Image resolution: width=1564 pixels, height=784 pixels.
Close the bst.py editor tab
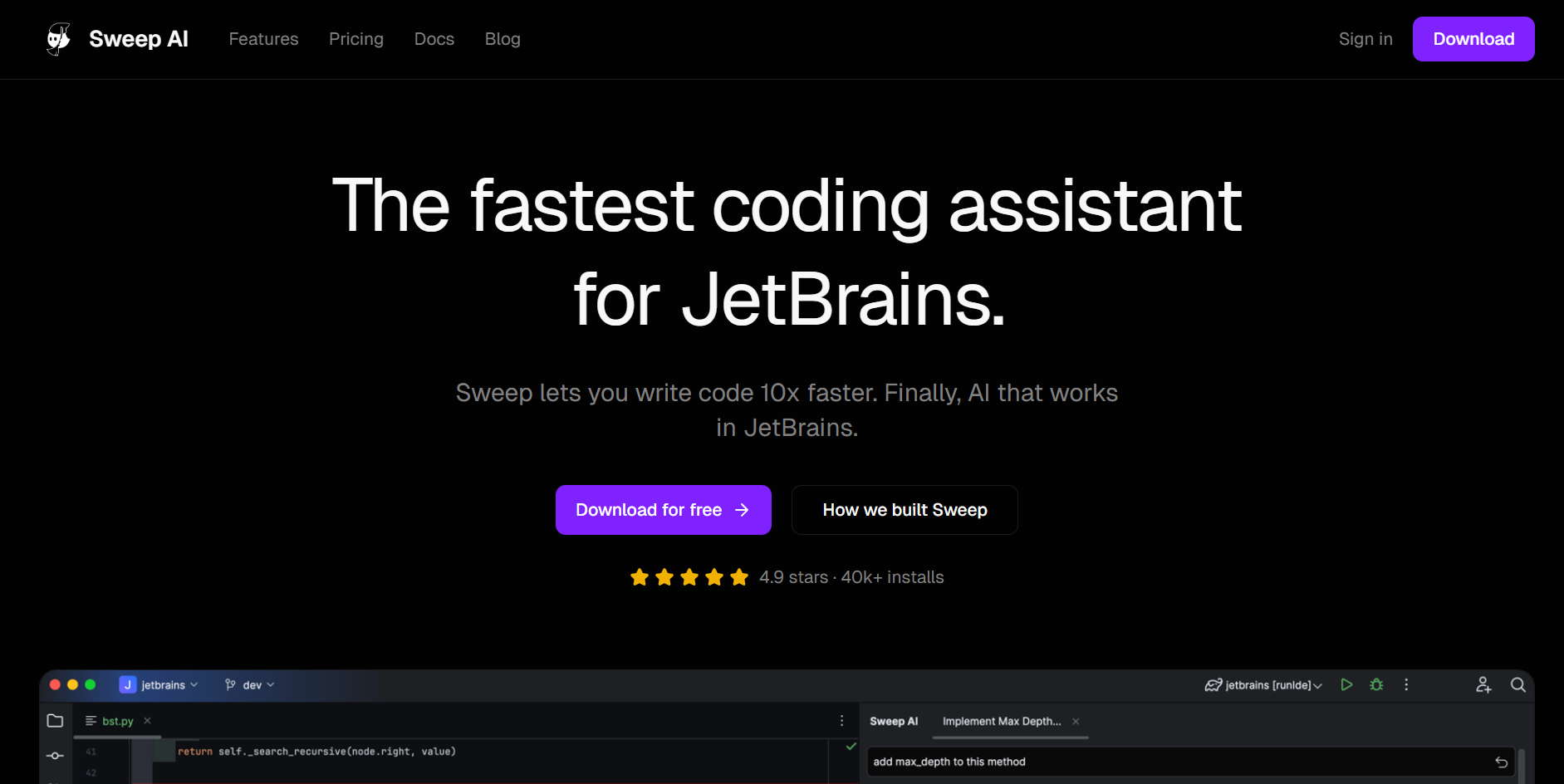point(147,721)
